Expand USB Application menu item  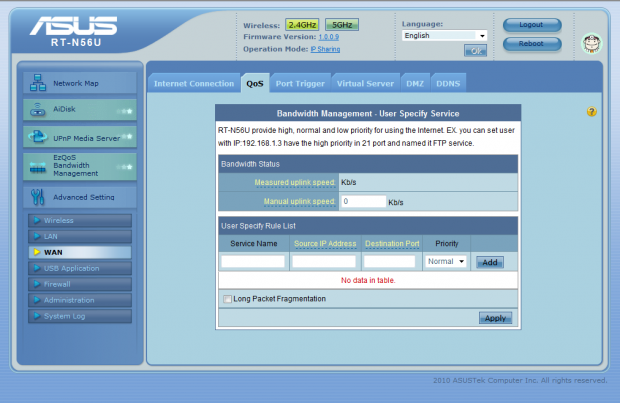80,268
